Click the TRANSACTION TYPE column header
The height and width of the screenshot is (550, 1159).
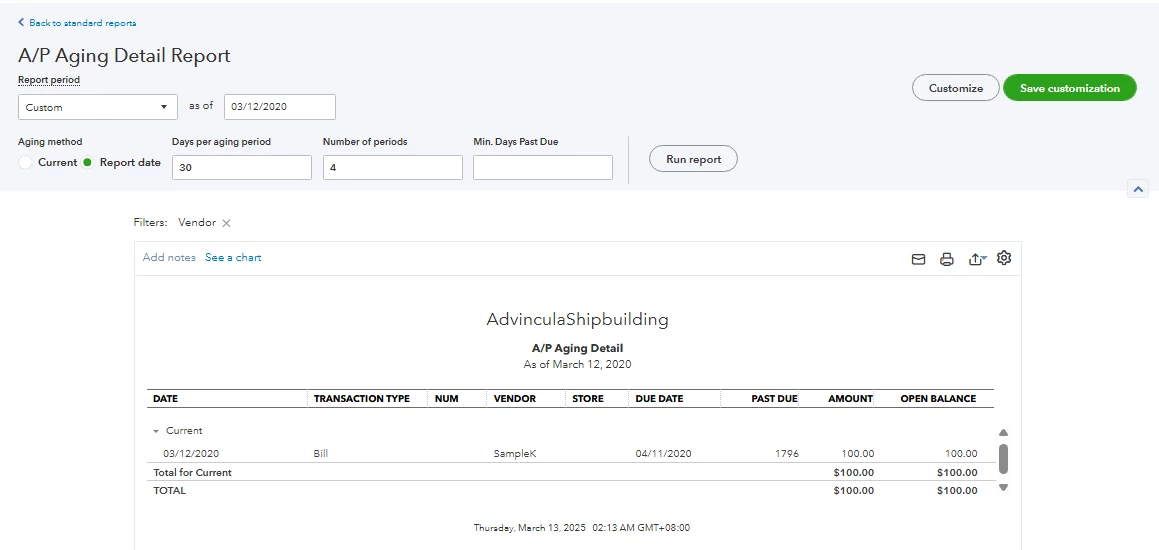(361, 398)
